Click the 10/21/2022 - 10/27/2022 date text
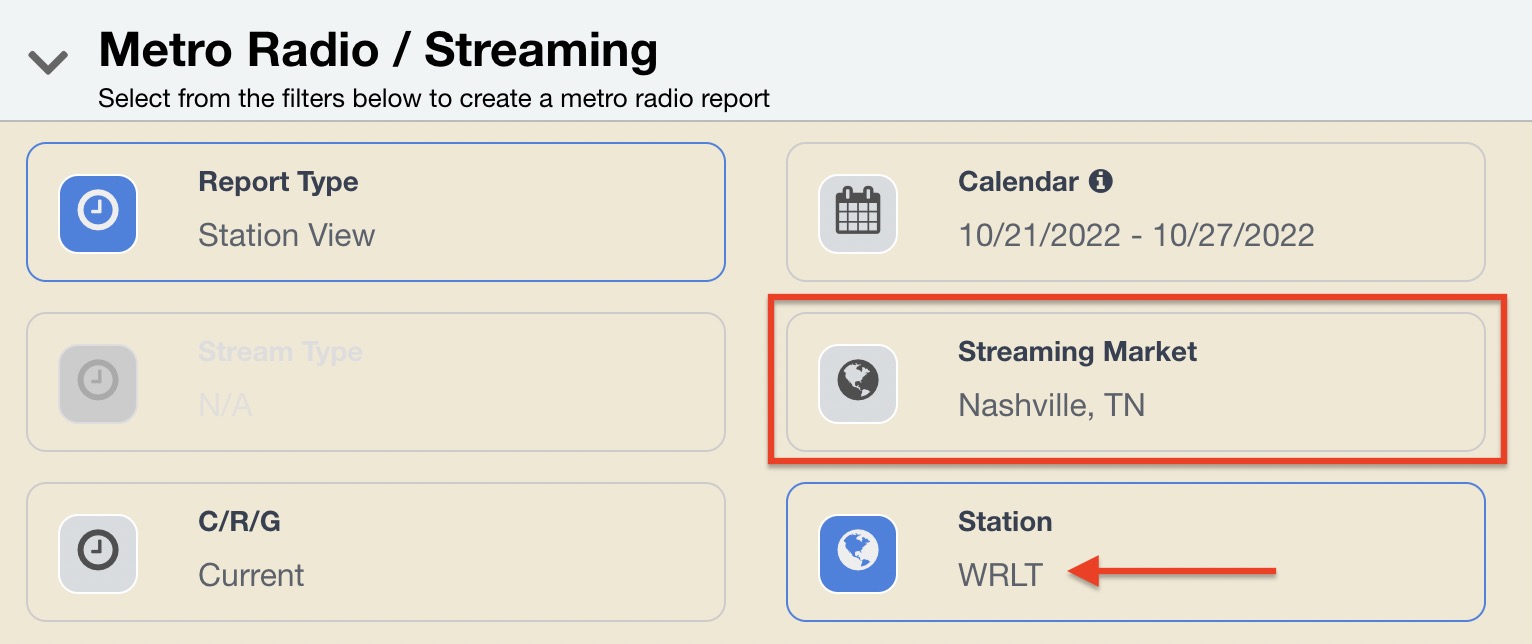1532x644 pixels. [1136, 235]
